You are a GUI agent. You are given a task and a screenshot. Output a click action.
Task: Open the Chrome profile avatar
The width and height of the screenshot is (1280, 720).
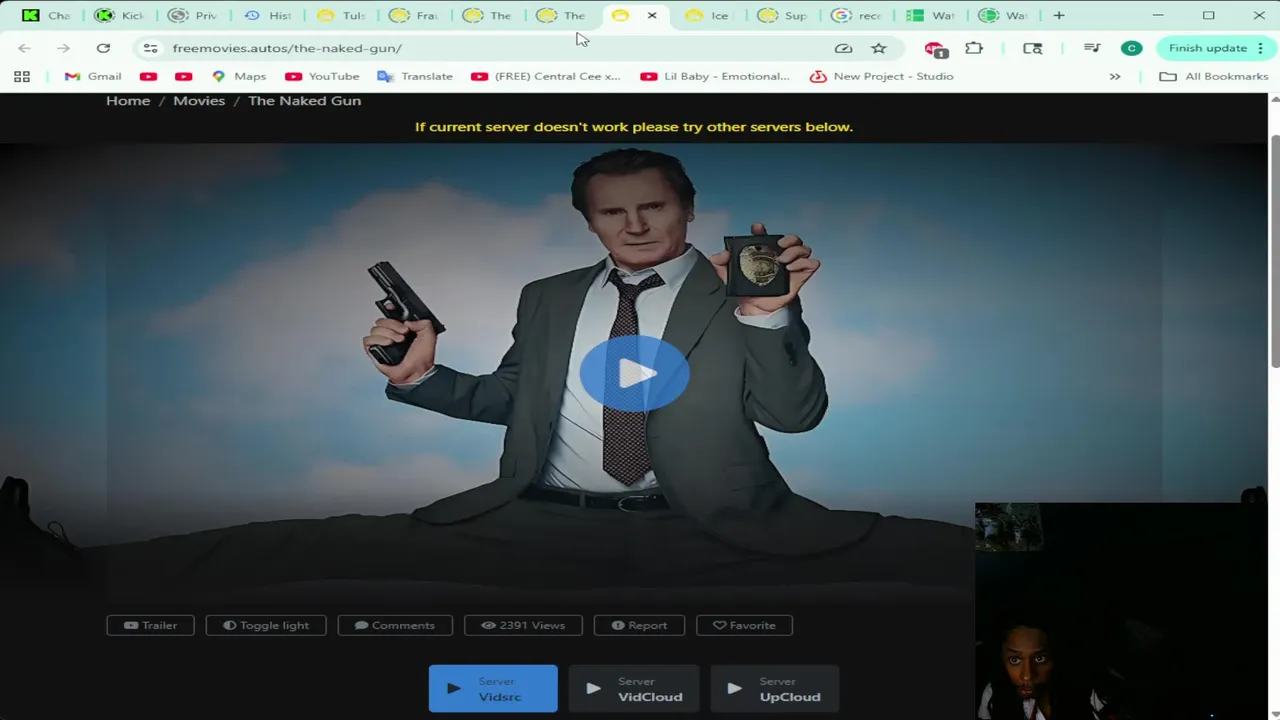point(1131,48)
